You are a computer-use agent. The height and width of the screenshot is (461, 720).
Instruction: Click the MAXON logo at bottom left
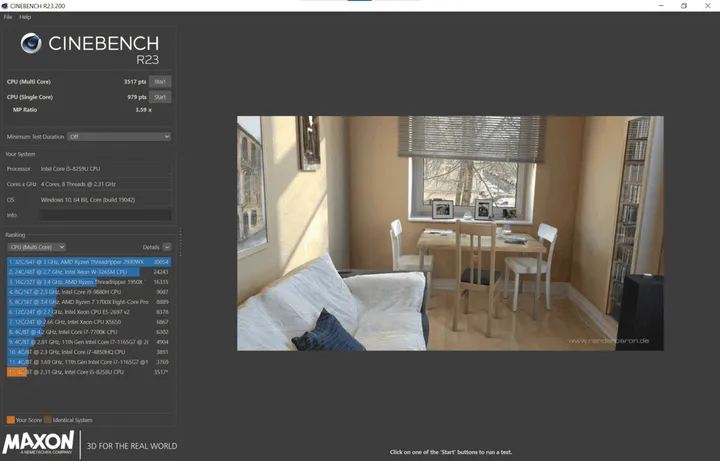coord(38,443)
